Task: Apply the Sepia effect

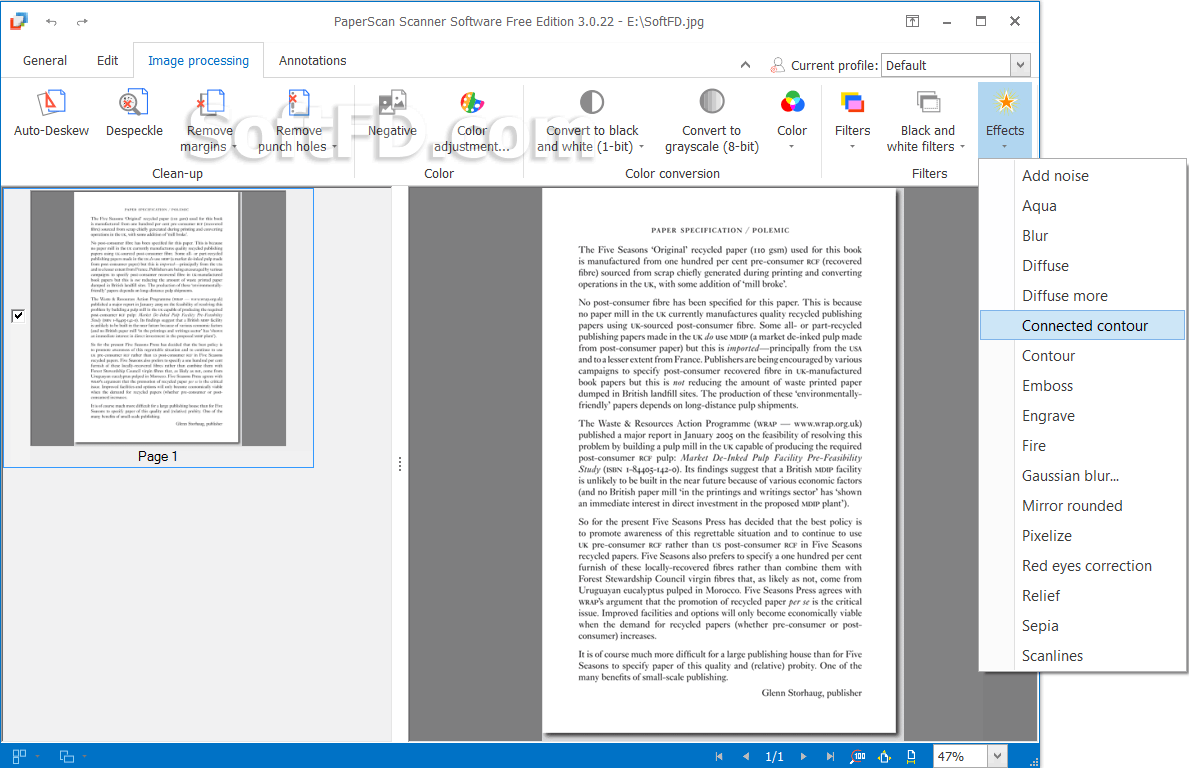Action: (x=1083, y=625)
